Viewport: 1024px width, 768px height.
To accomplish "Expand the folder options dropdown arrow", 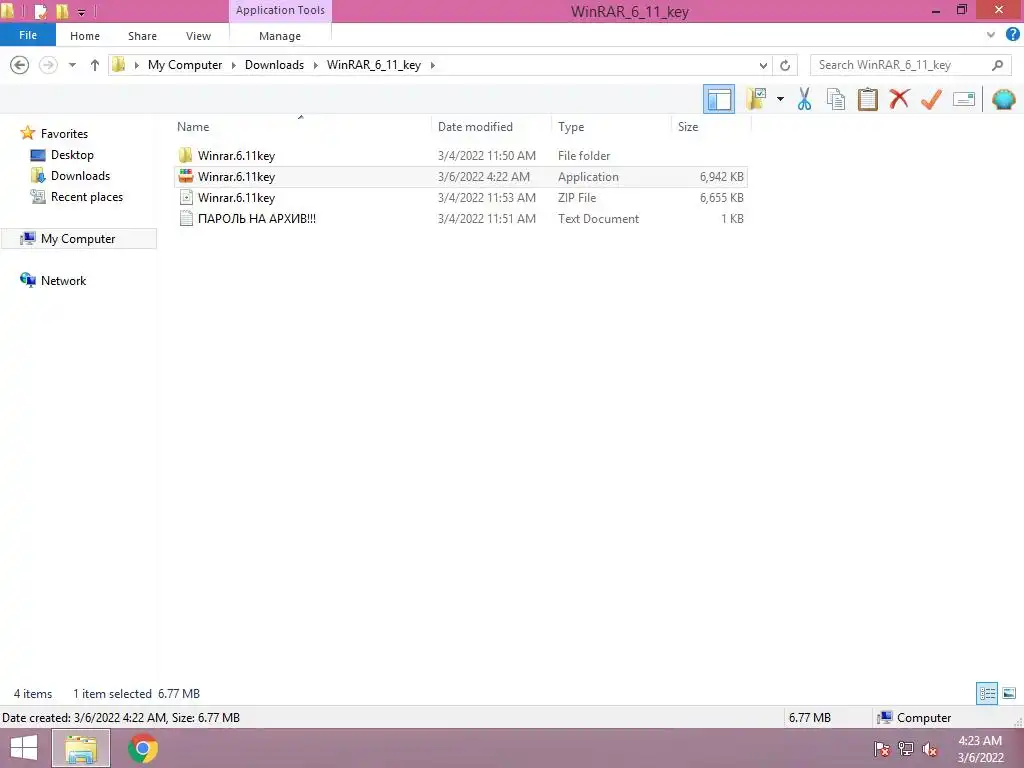I will coord(780,99).
